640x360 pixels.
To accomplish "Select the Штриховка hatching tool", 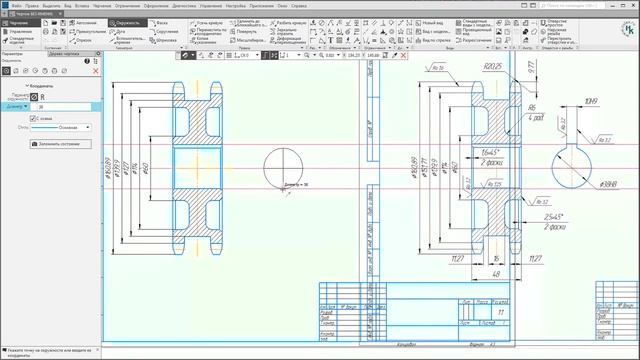I will [x=163, y=40].
